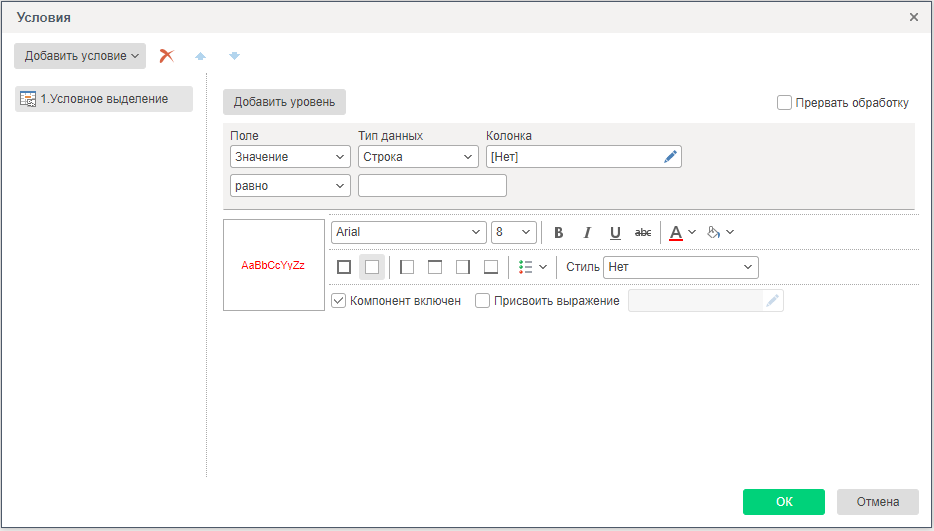This screenshot has width=934, height=531.
Task: Click the red delete condition icon
Action: coord(167,56)
